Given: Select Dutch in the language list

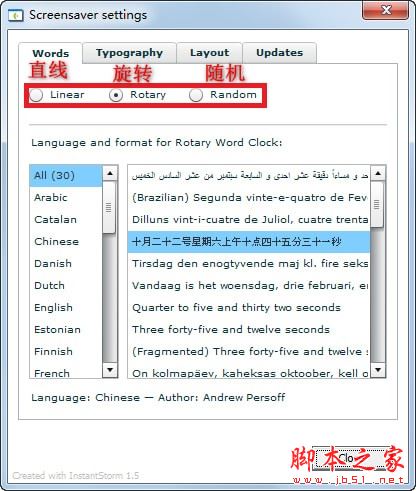Looking at the screenshot, I should [66, 285].
